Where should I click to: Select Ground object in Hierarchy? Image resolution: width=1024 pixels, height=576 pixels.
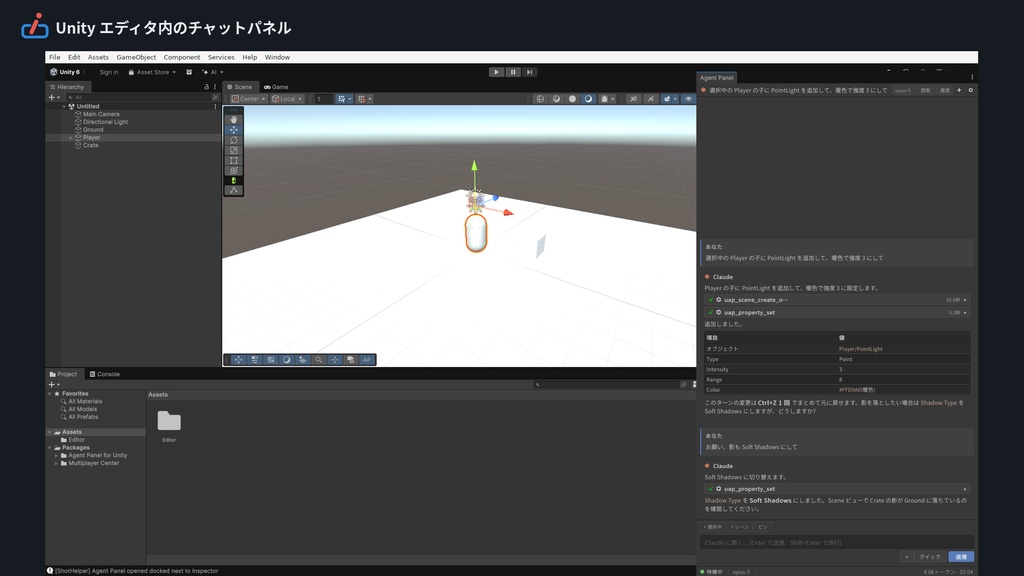tap(93, 130)
